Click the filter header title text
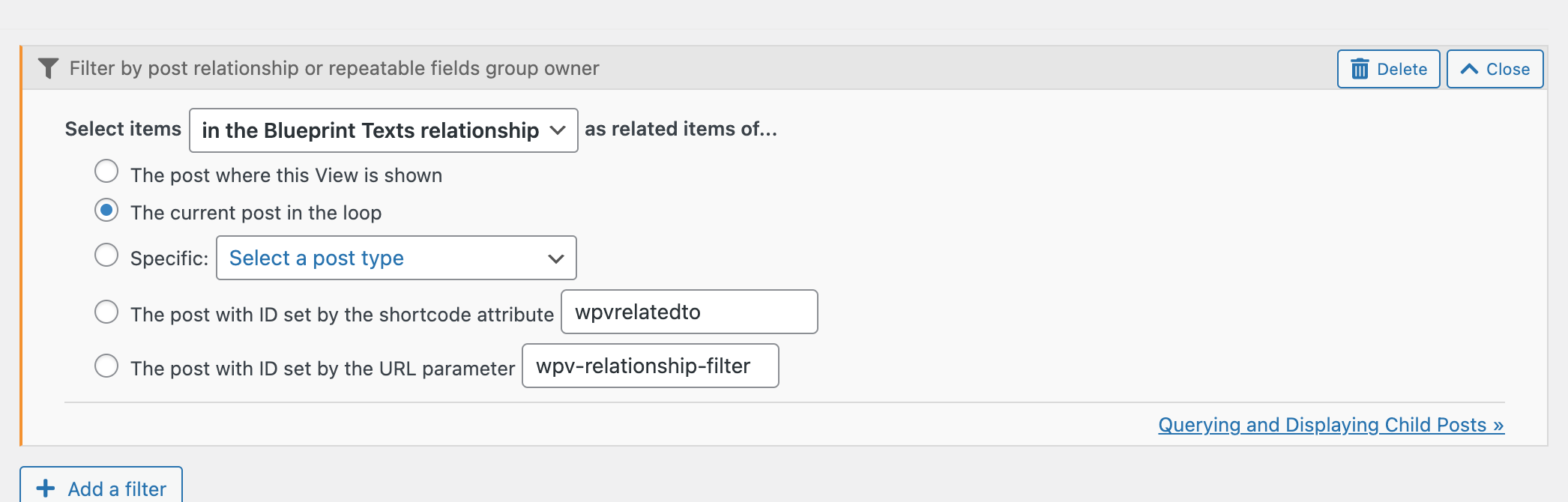Screen dimensions: 1568x502 pos(334,68)
